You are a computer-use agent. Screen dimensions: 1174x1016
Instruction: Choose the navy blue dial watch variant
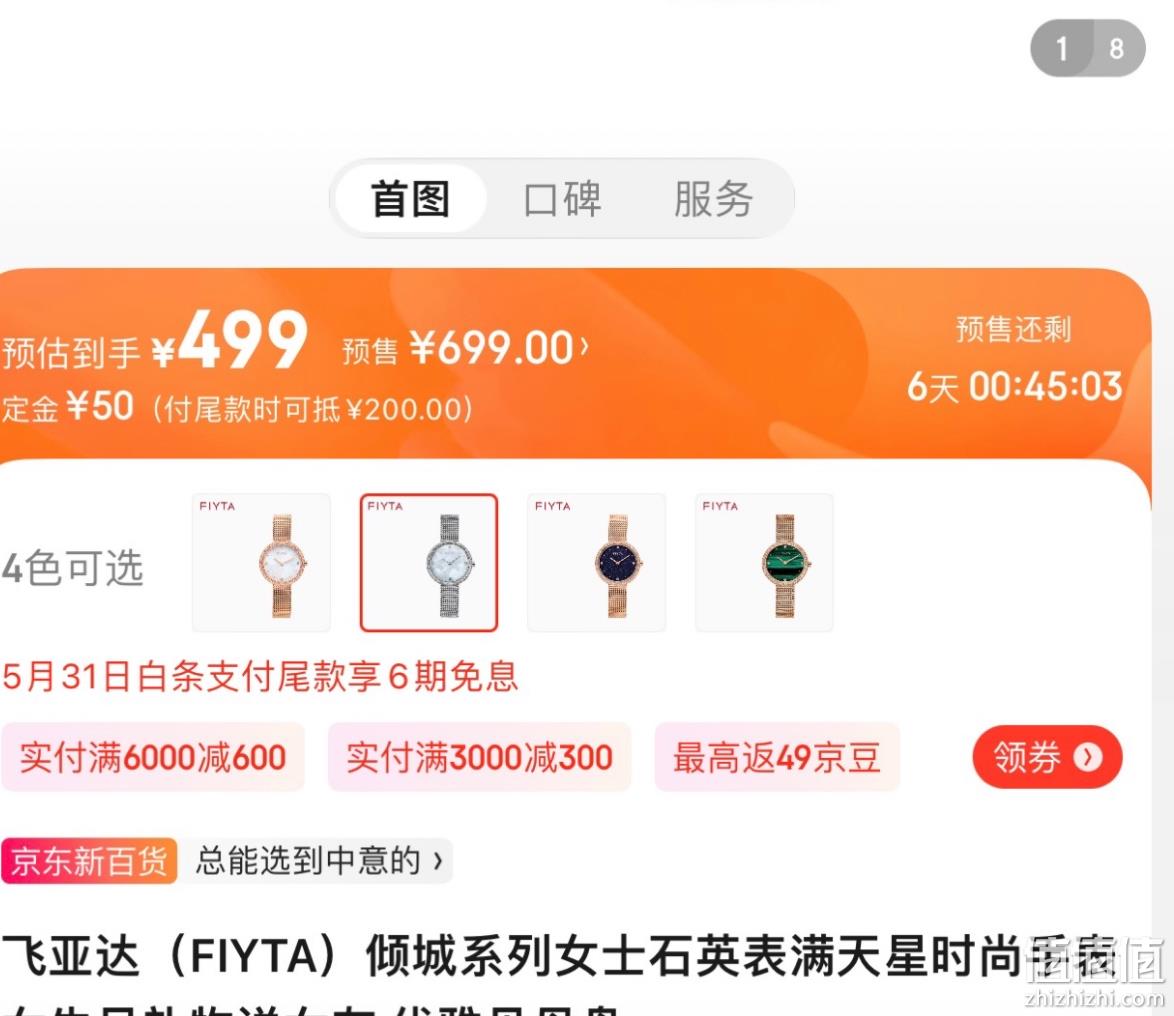pyautogui.click(x=597, y=562)
